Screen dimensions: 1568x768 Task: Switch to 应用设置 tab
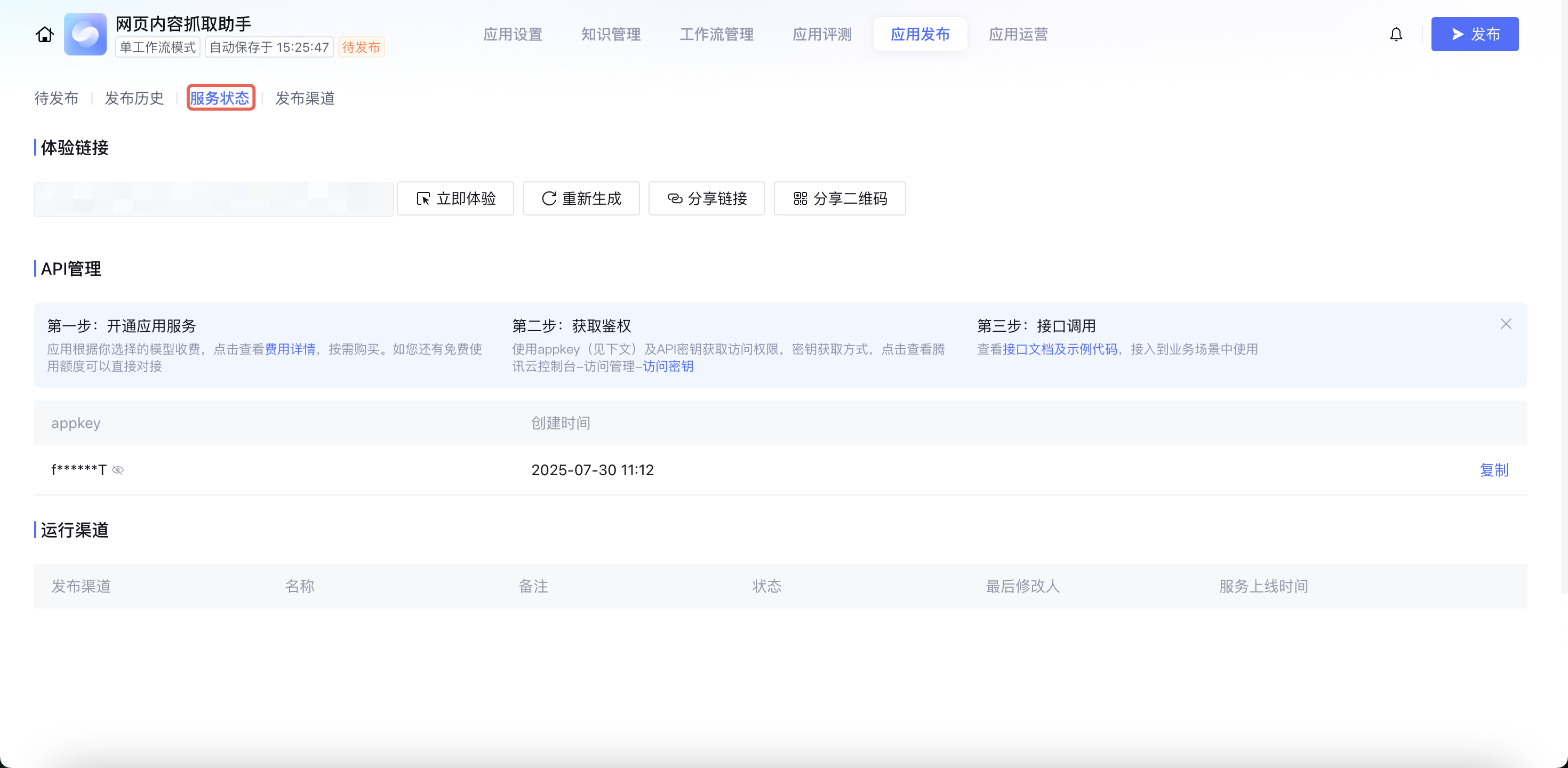tap(513, 35)
